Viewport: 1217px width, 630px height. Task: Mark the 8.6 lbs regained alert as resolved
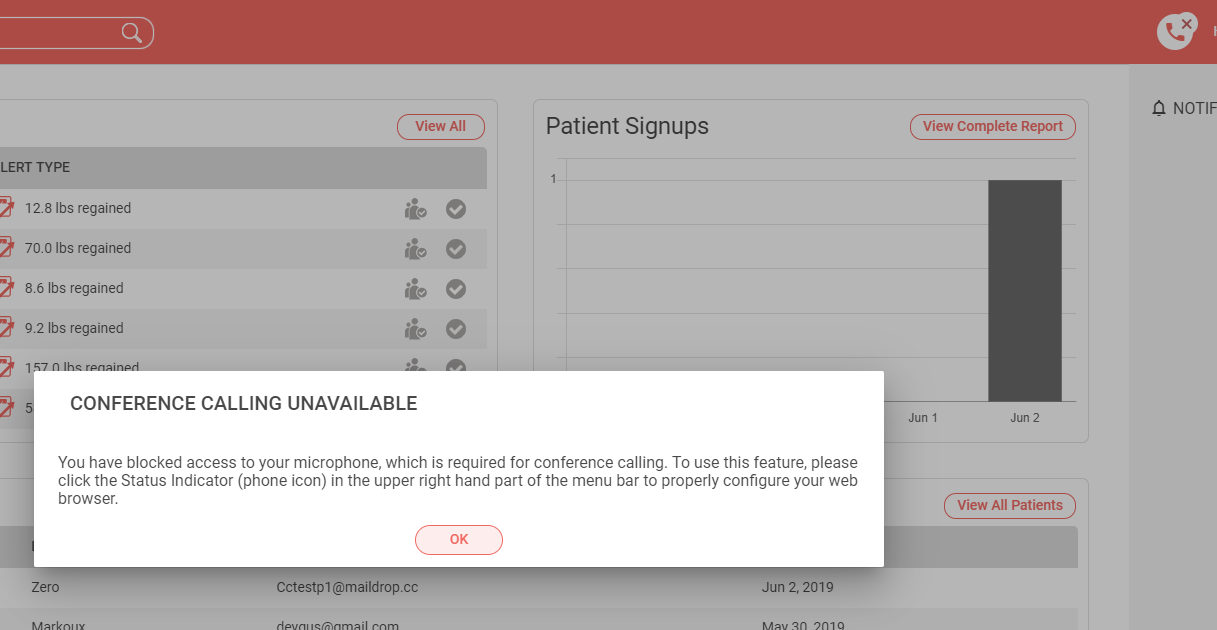(456, 289)
